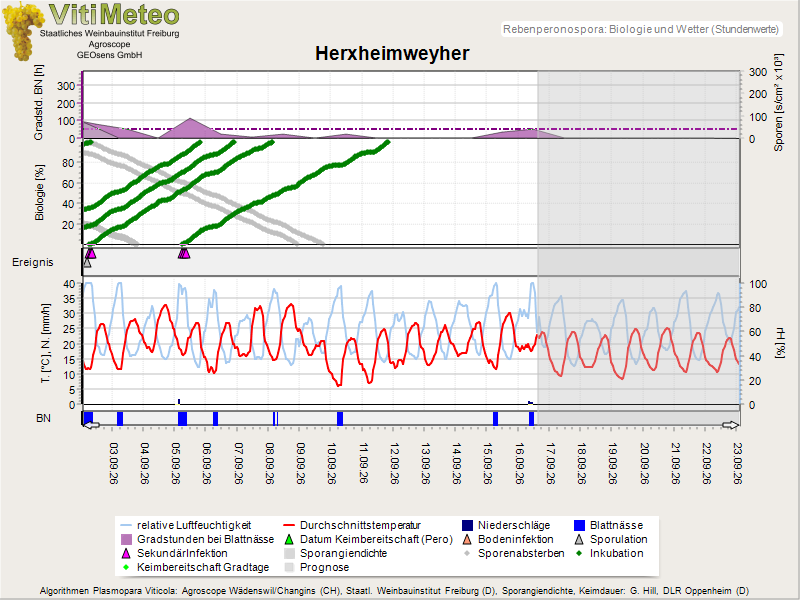Click the date label 05.09.26

(x=177, y=463)
